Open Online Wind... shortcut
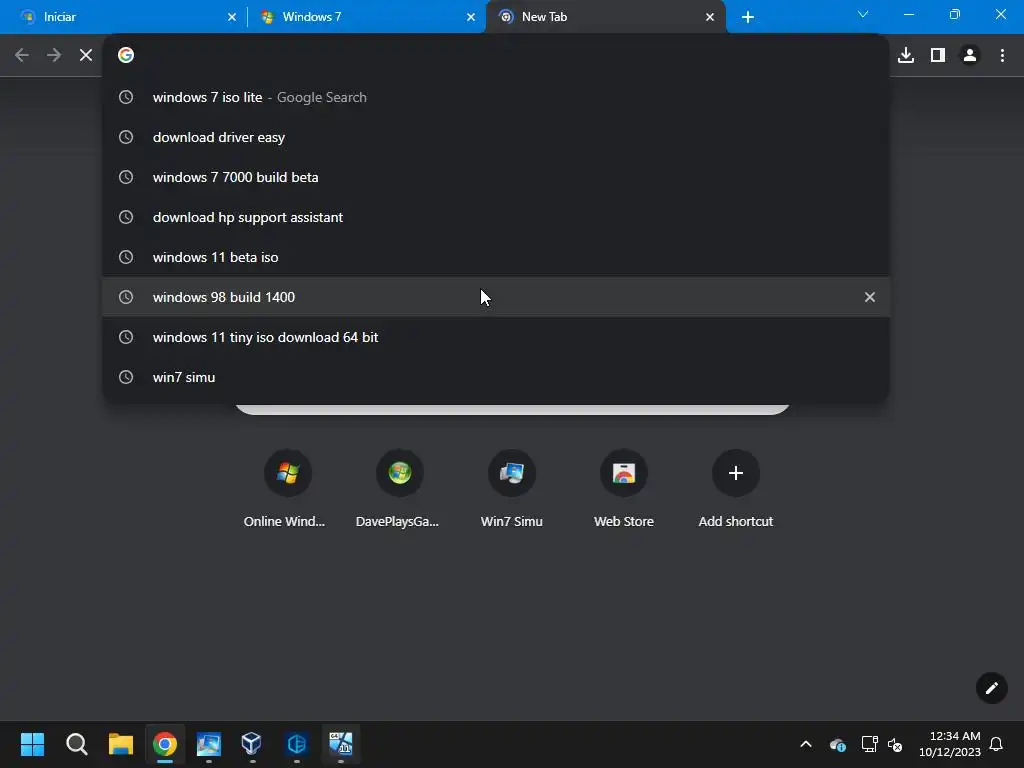This screenshot has width=1024, height=768. [x=287, y=488]
